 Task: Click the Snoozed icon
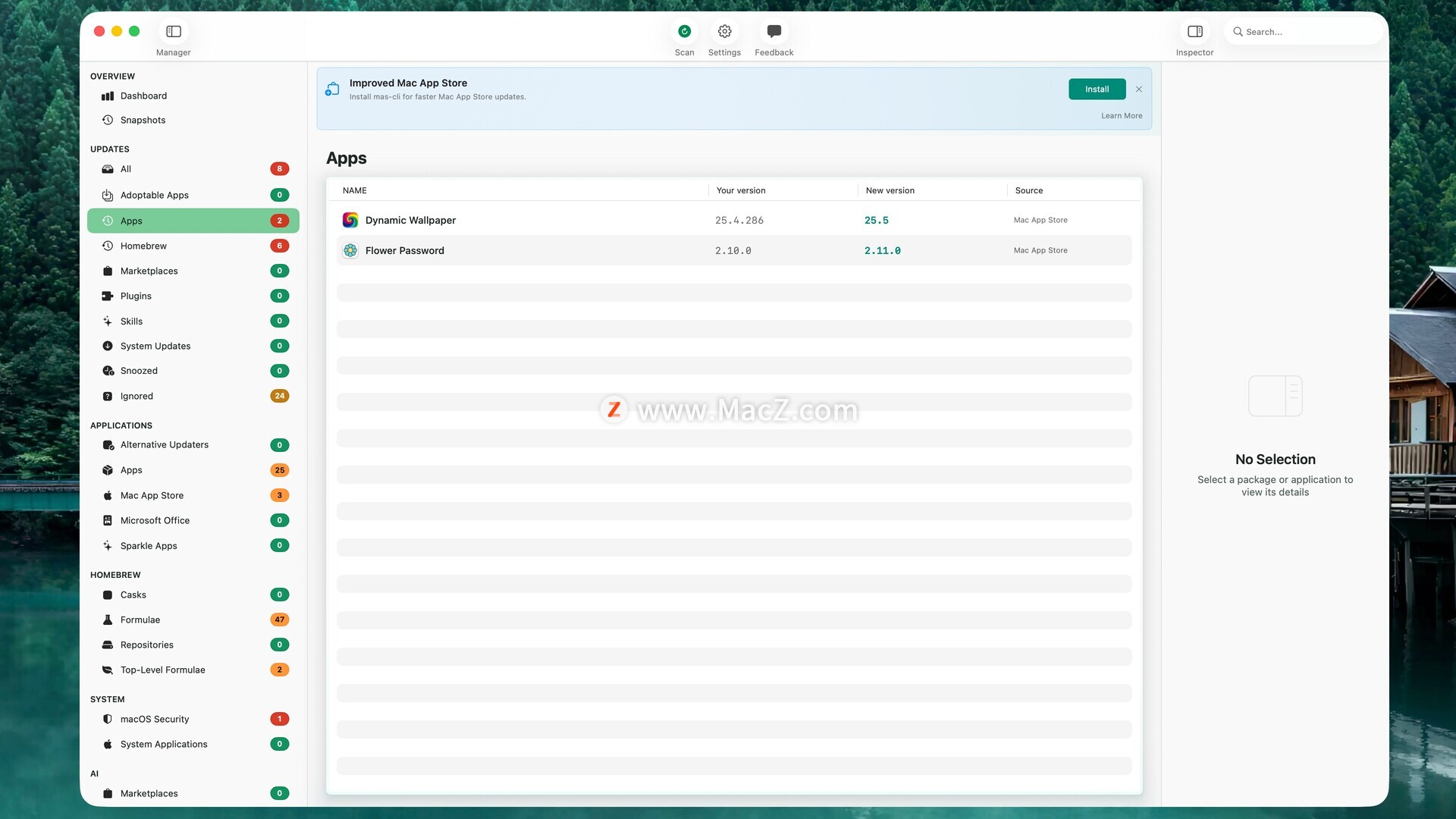pos(108,371)
